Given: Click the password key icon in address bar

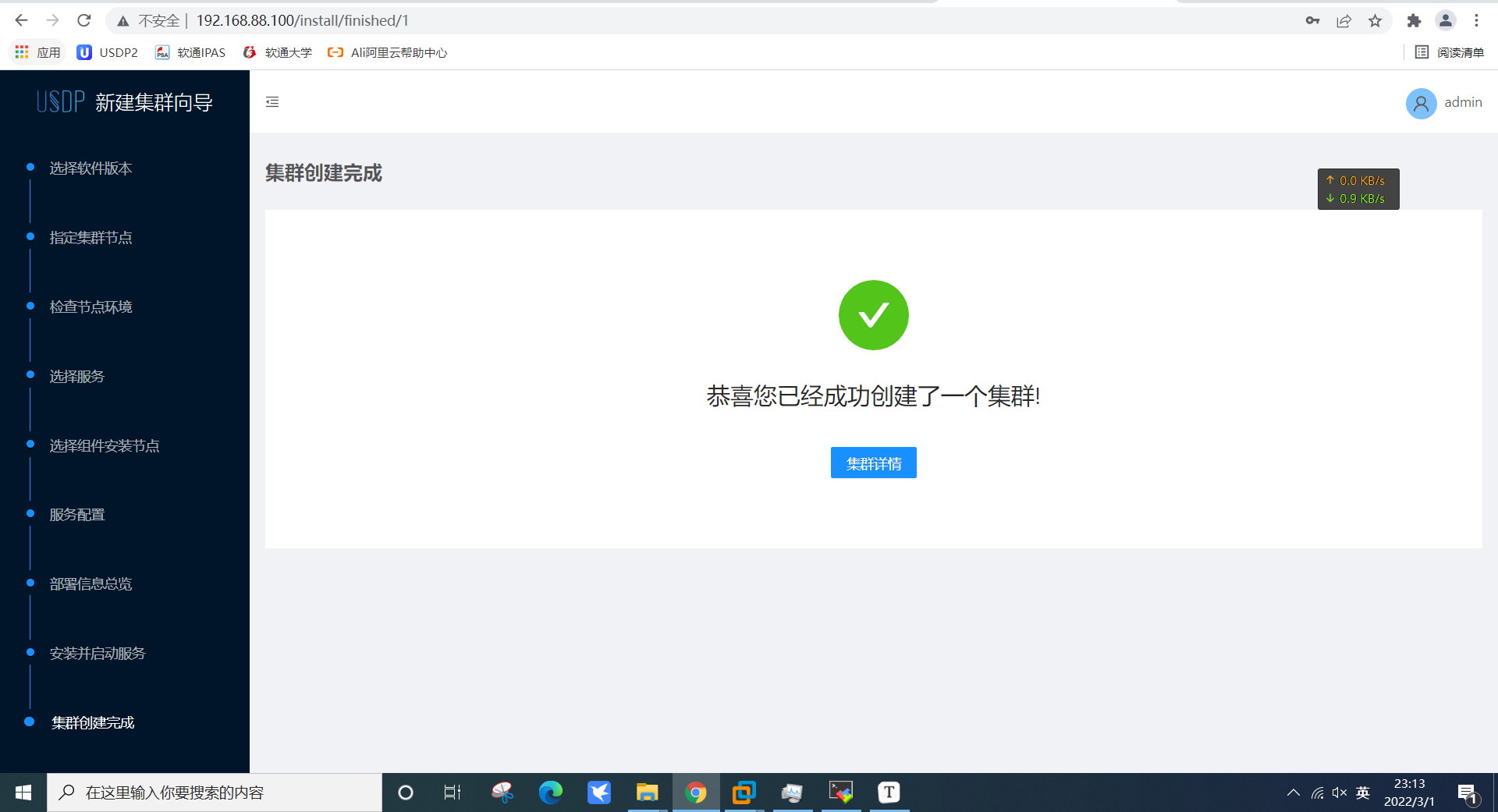Looking at the screenshot, I should point(1313,20).
